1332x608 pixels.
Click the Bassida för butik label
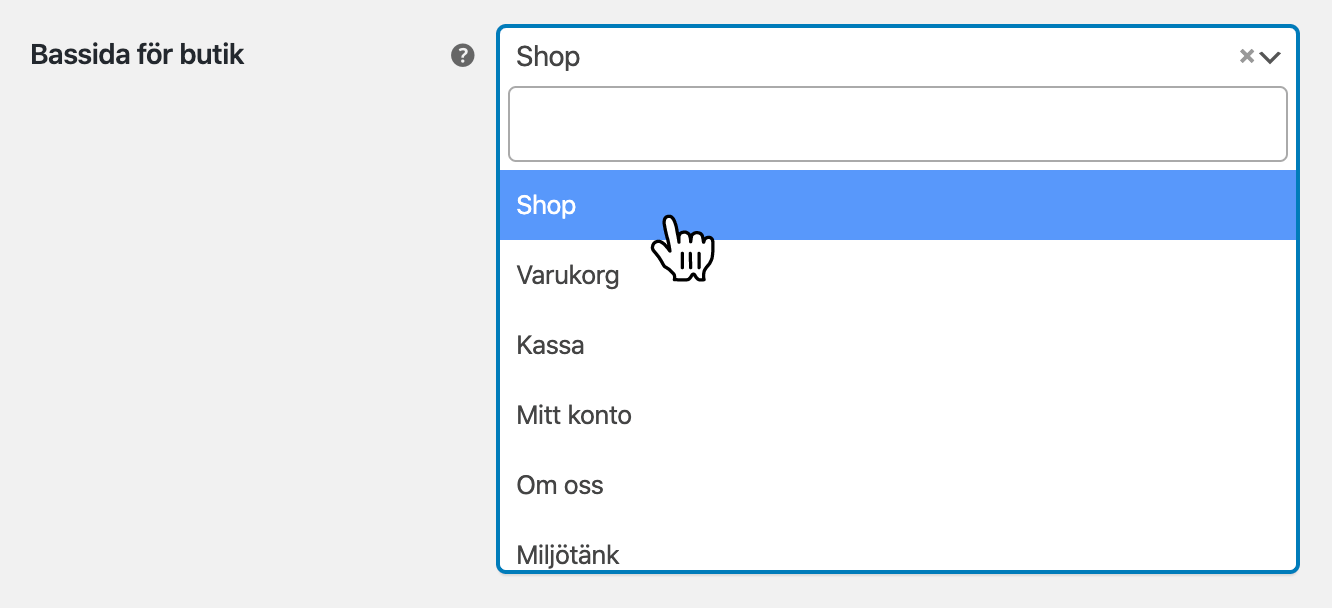(137, 54)
